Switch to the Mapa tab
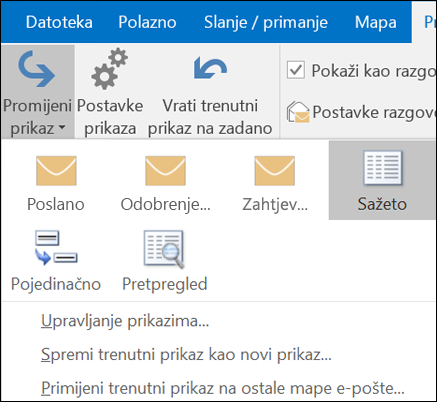The height and width of the screenshot is (402, 437). 376,22
